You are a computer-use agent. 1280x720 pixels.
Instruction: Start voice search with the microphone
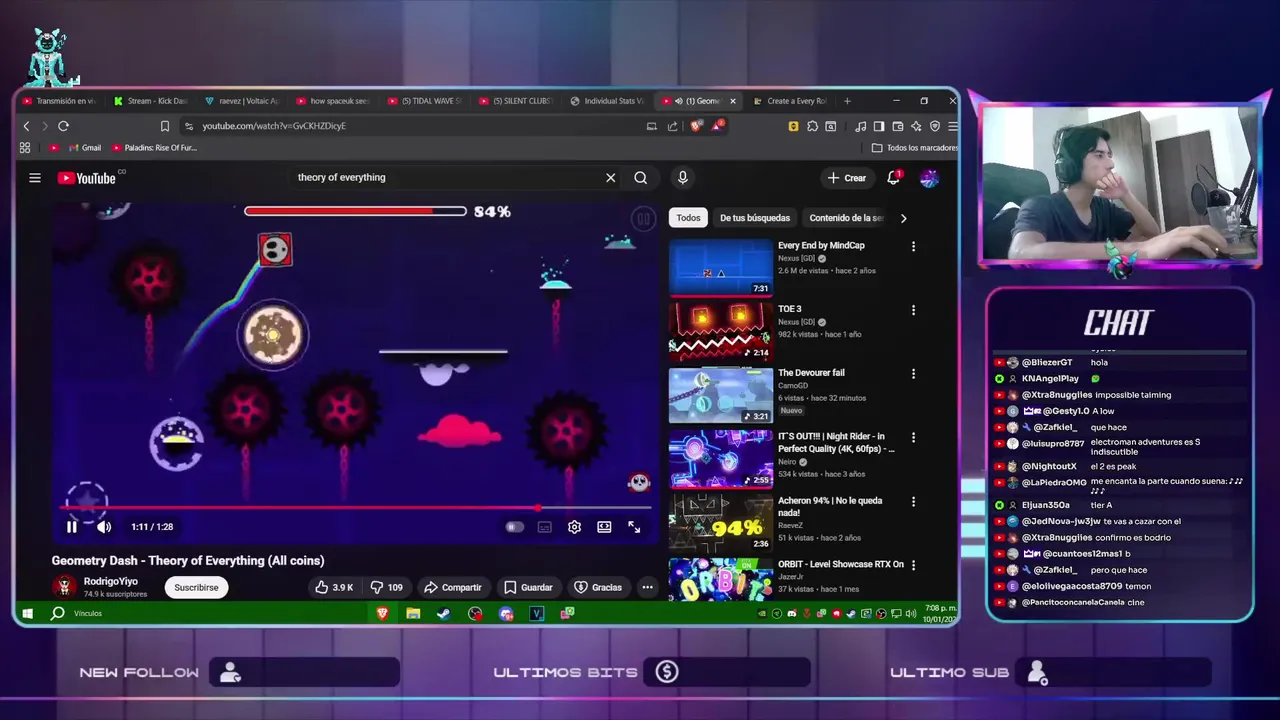683,178
